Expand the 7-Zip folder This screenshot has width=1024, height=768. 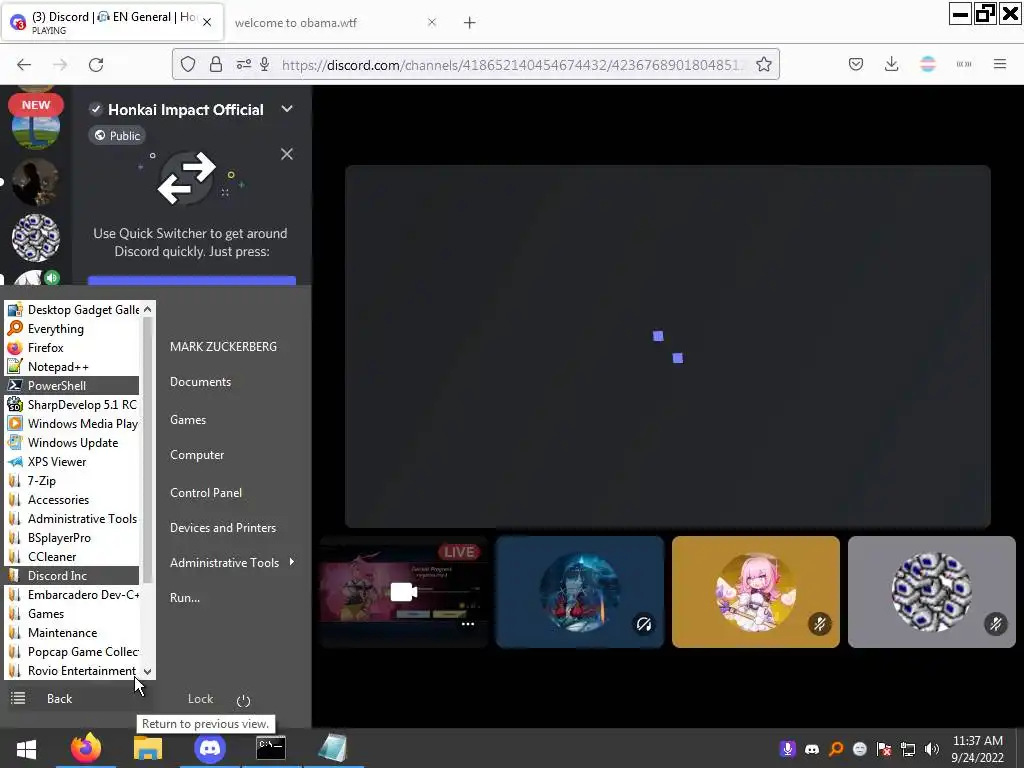[x=72, y=480]
